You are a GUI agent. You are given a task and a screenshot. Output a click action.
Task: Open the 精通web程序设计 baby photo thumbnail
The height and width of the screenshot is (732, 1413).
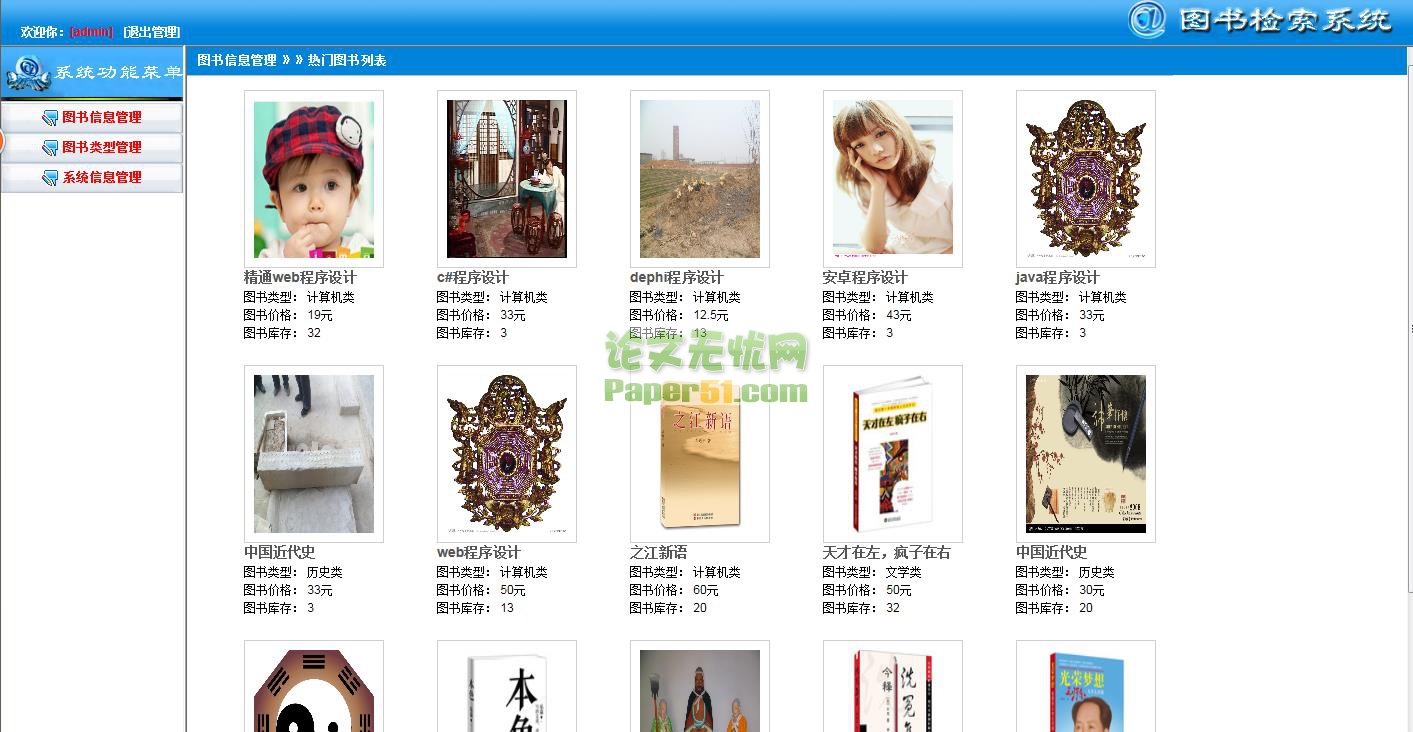[314, 179]
